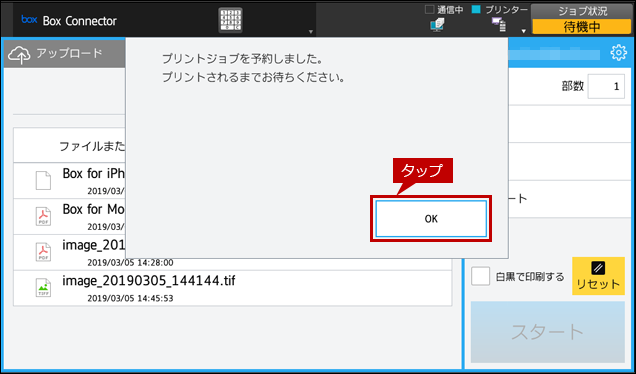Screen dimensions: 636x374
Task: Tap the スタート start button
Action: point(548,332)
